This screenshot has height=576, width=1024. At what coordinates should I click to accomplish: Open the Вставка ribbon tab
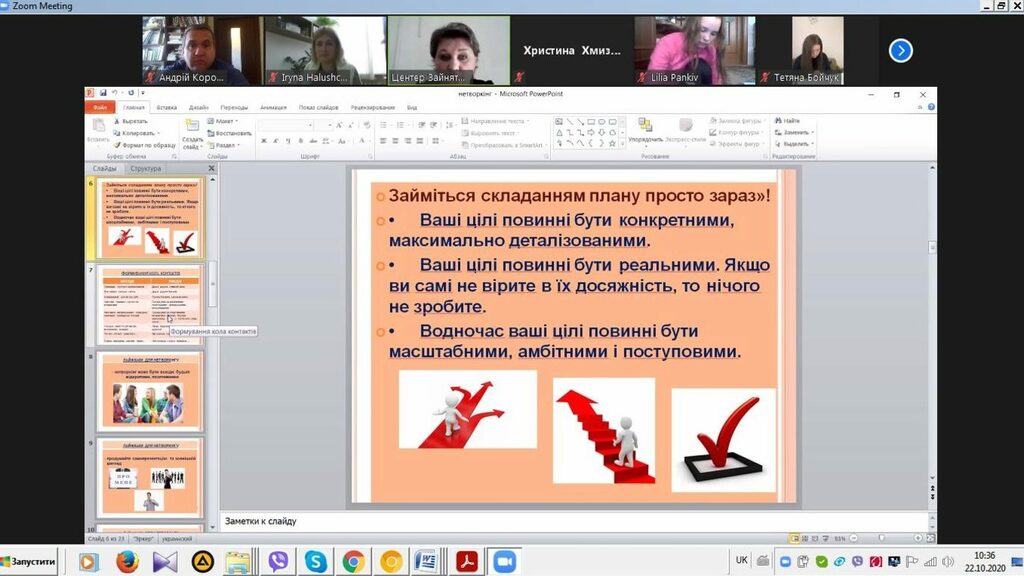[167, 107]
